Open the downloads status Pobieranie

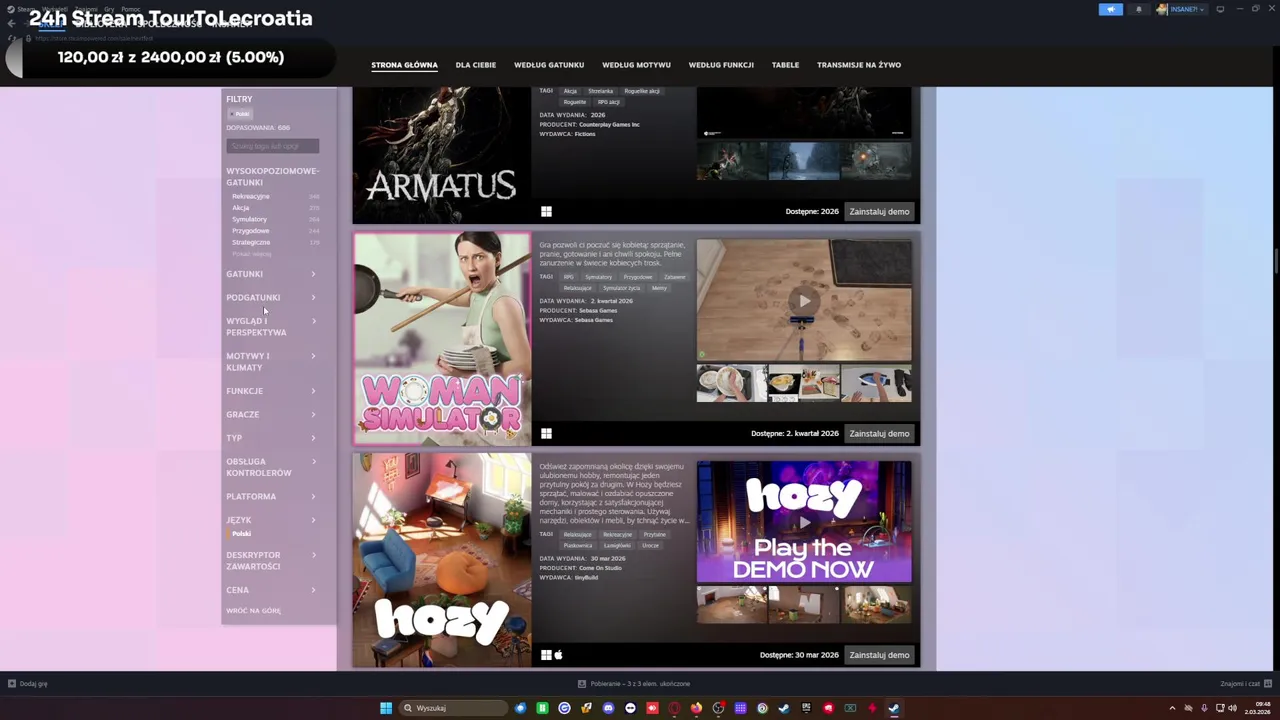[x=634, y=684]
